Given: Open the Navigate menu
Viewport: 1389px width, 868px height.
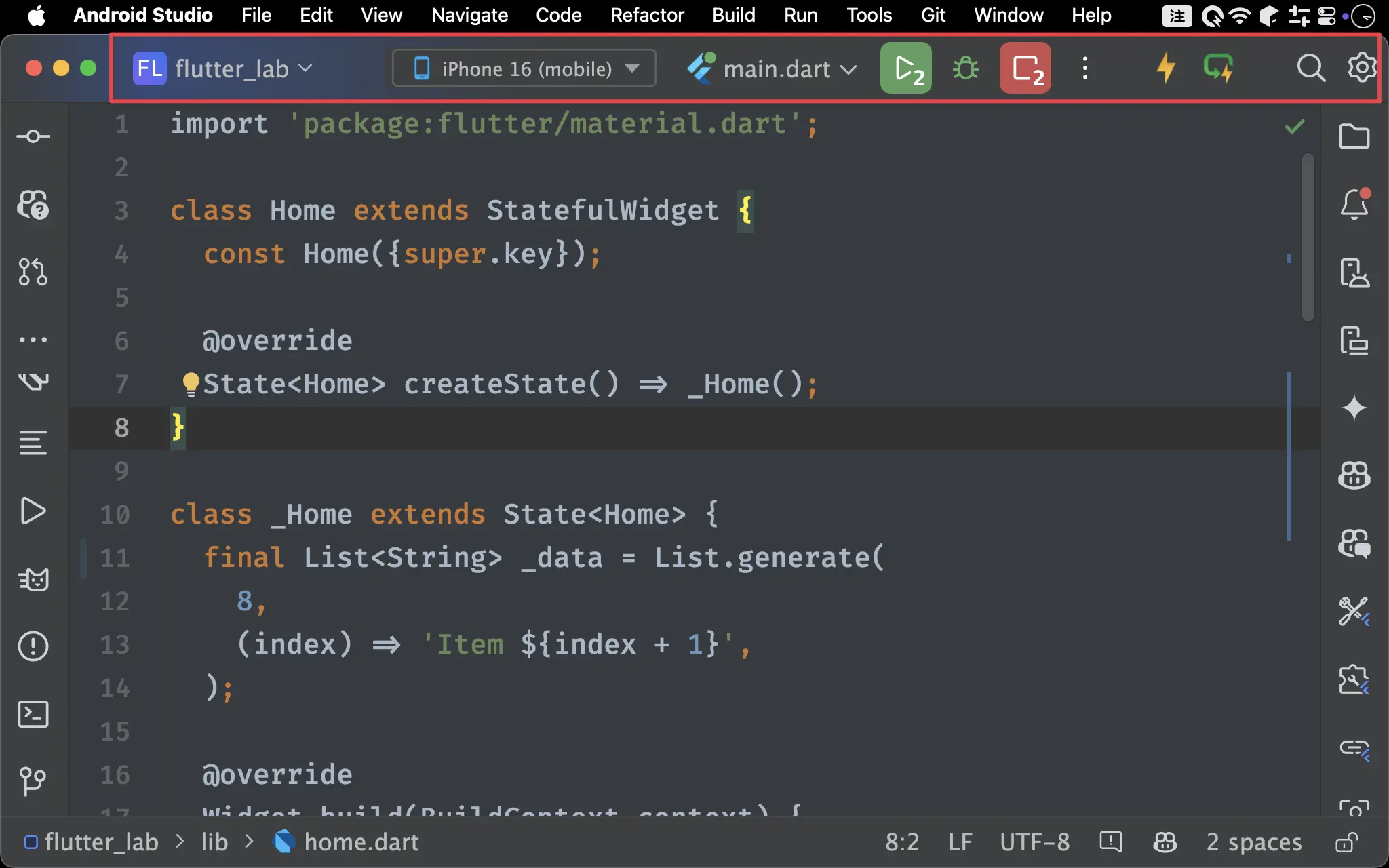Looking at the screenshot, I should (x=469, y=15).
